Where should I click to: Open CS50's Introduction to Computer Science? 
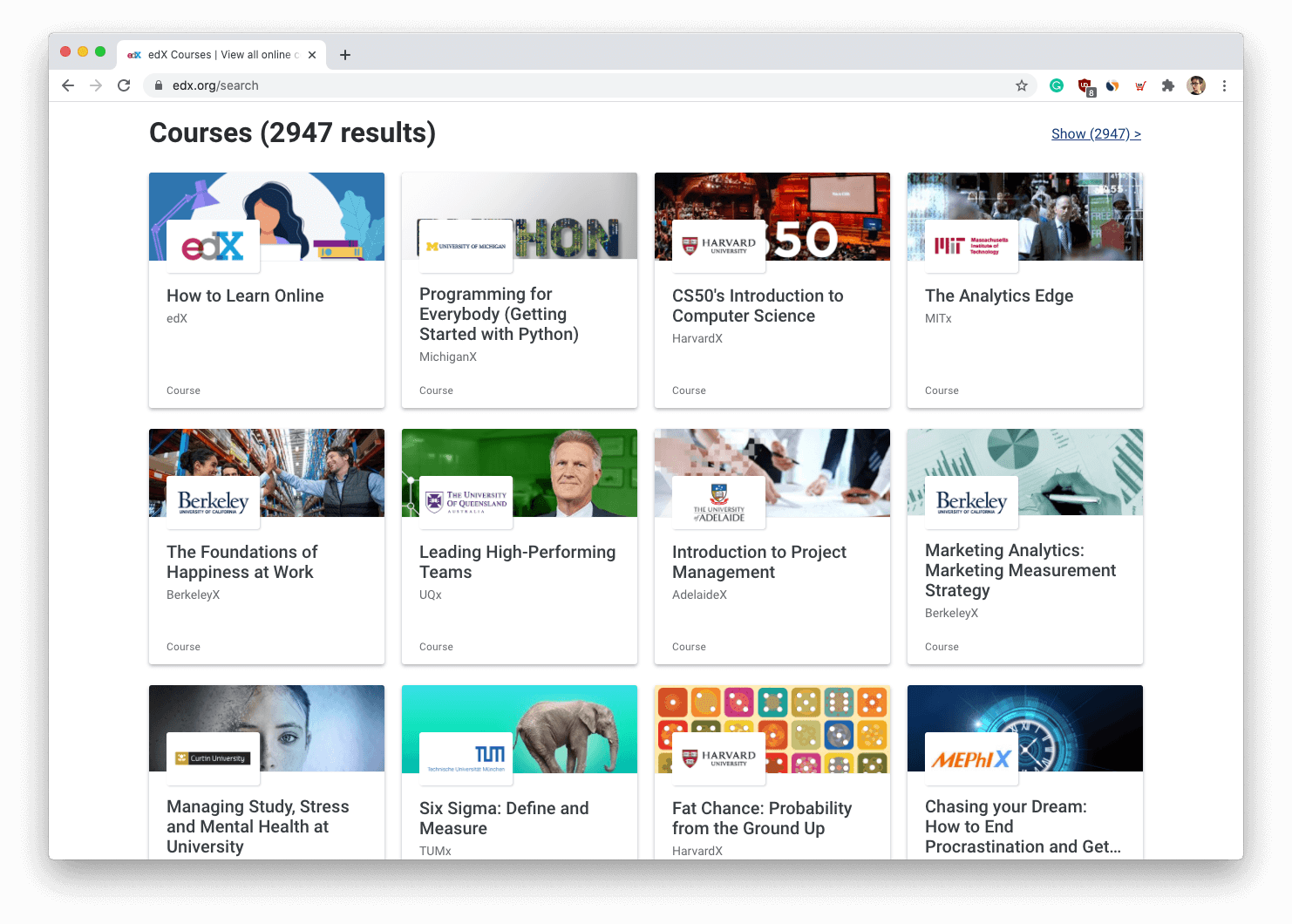pyautogui.click(x=758, y=306)
